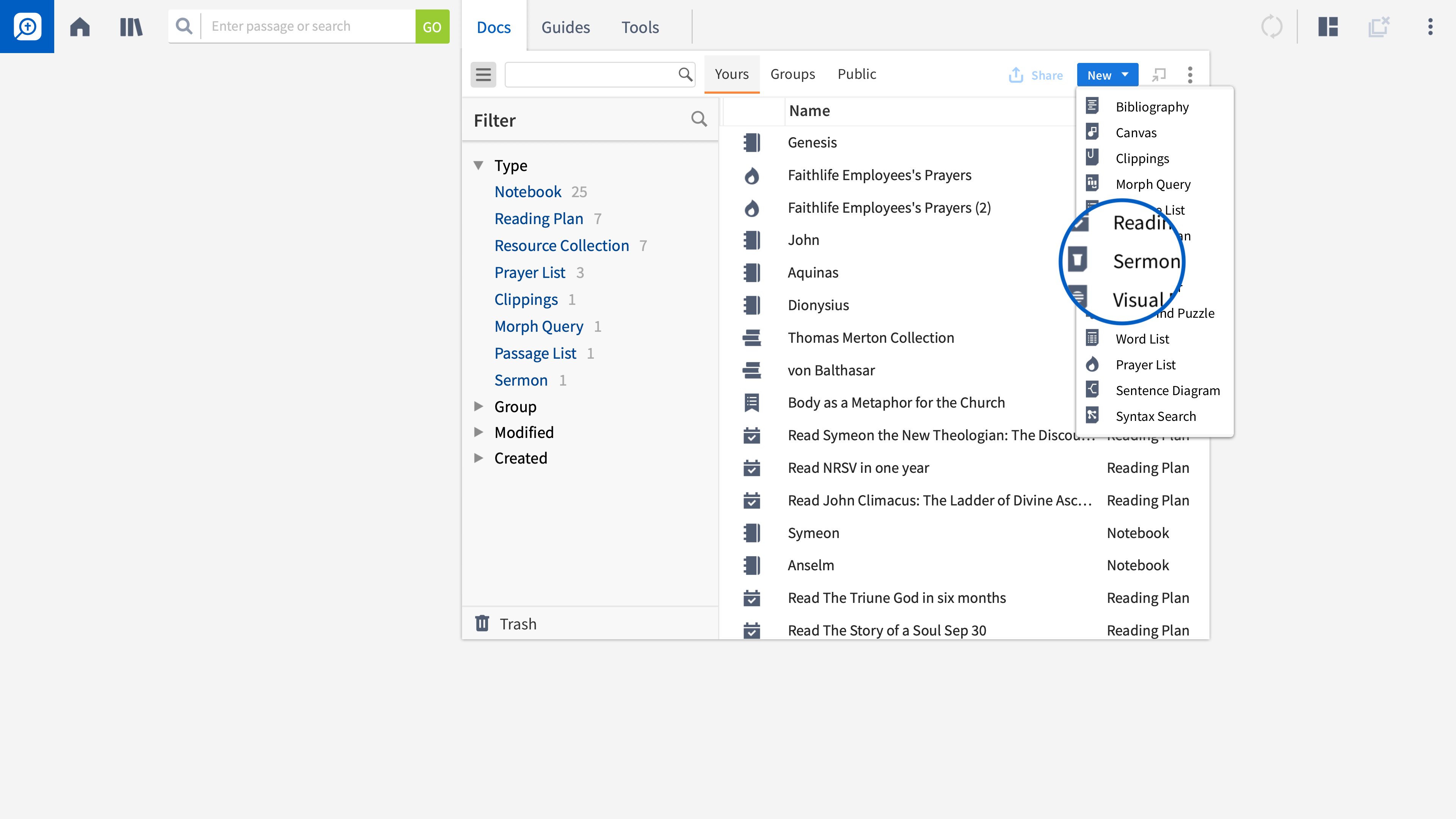This screenshot has height=819, width=1456.
Task: Click the passage list icon beside Body as a Metaphor
Action: coord(752,403)
